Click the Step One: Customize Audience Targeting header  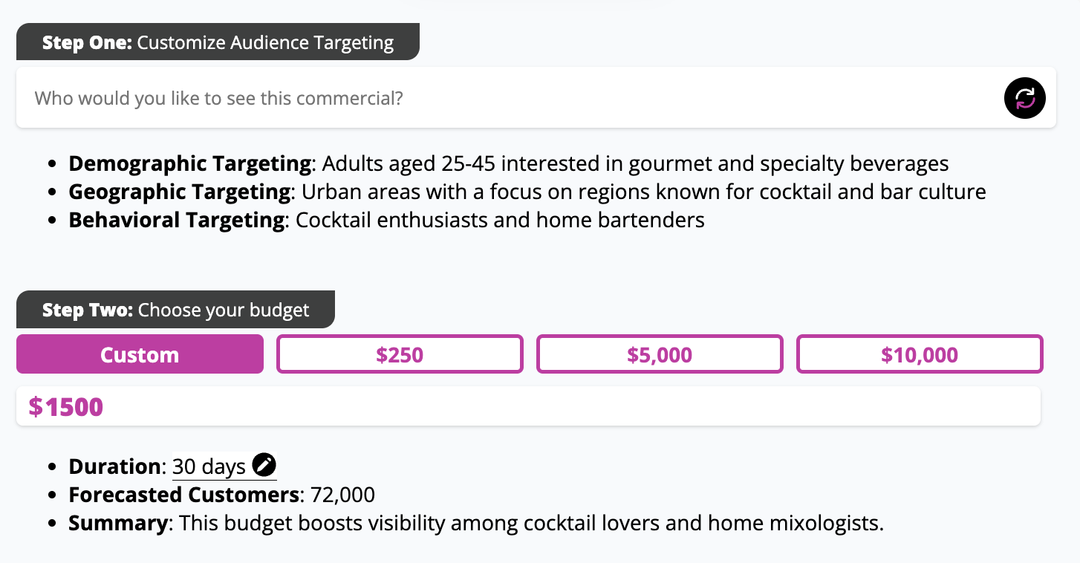(x=218, y=42)
